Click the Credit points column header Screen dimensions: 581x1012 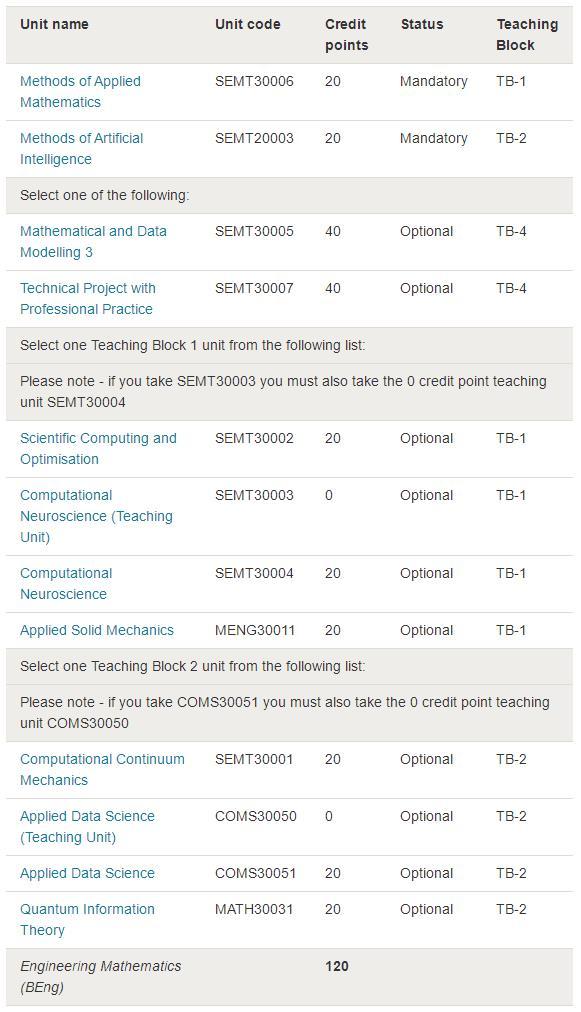[x=347, y=35]
